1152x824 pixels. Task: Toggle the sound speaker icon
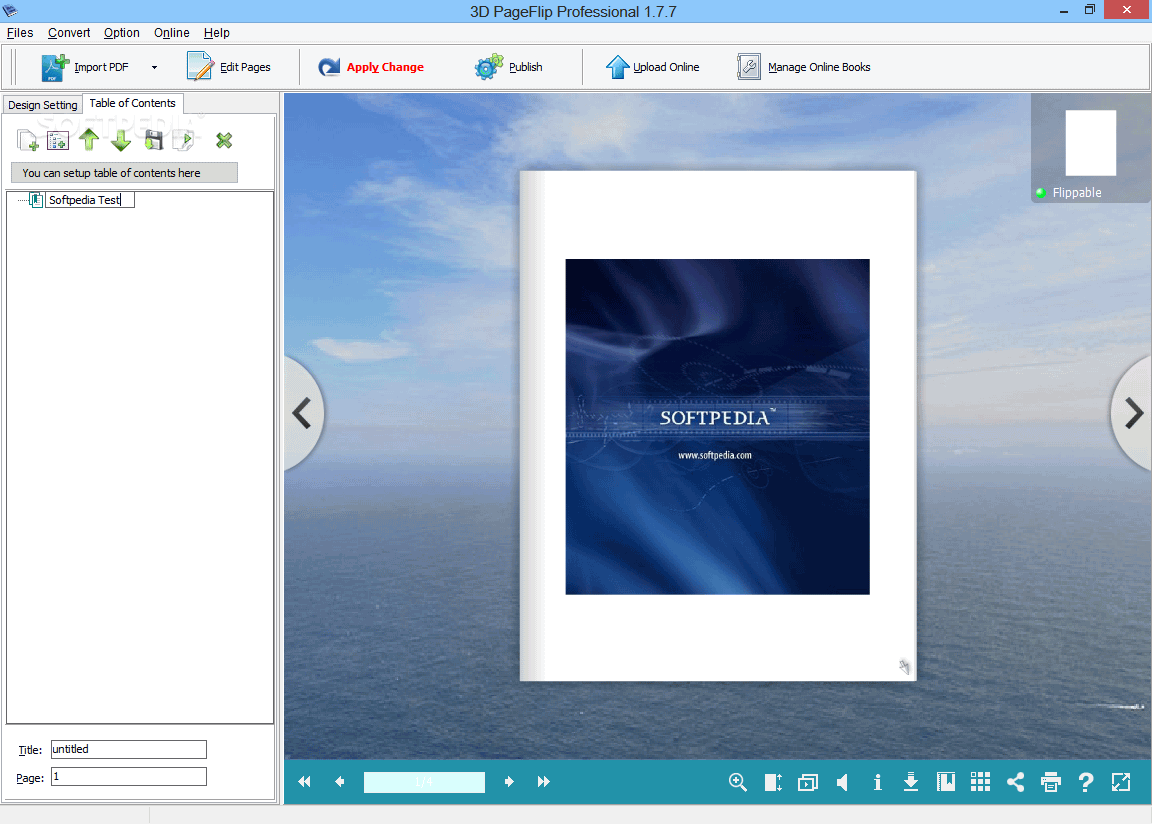[x=843, y=782]
